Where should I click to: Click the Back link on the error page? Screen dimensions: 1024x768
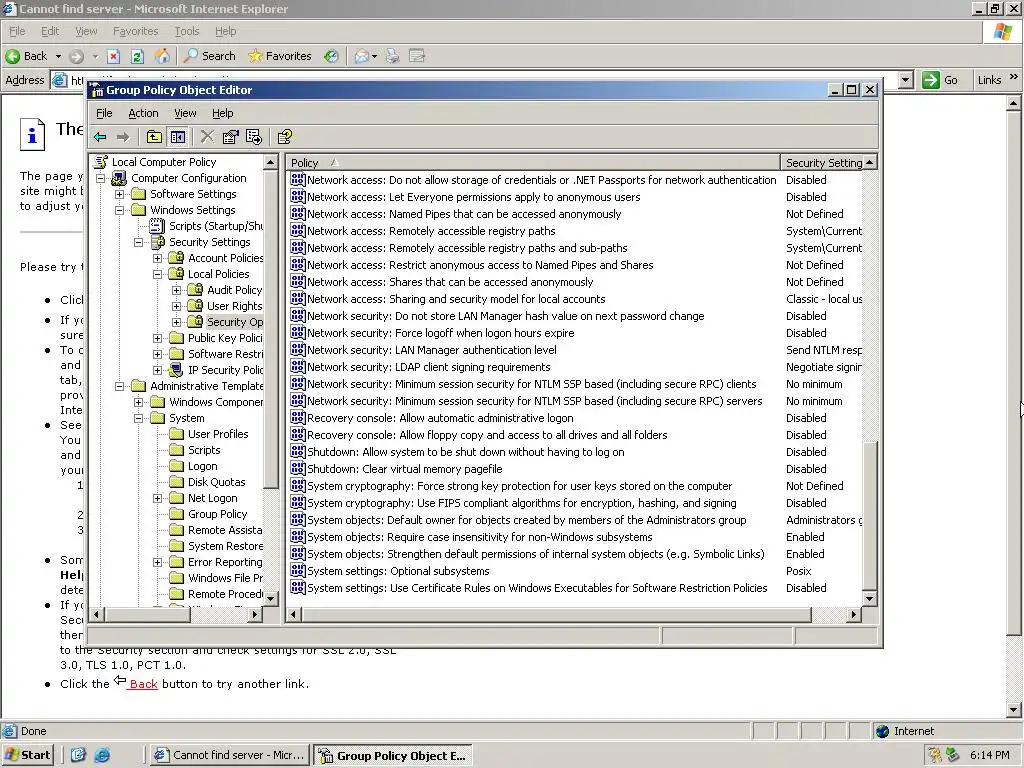click(x=143, y=684)
